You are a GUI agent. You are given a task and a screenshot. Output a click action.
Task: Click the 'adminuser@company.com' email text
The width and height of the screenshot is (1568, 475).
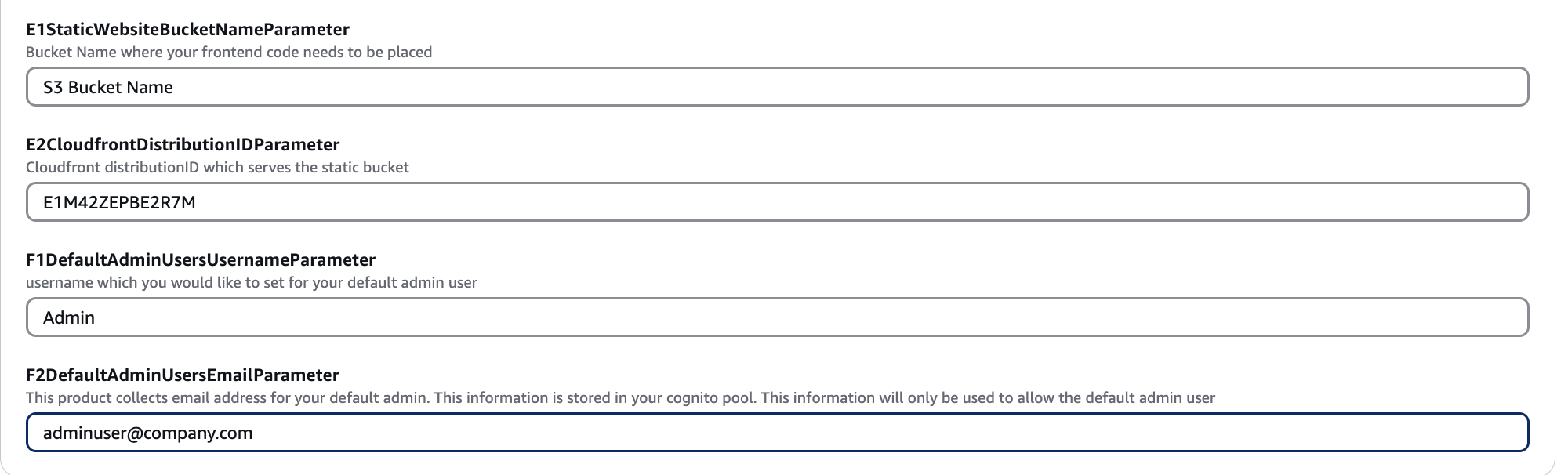click(147, 433)
